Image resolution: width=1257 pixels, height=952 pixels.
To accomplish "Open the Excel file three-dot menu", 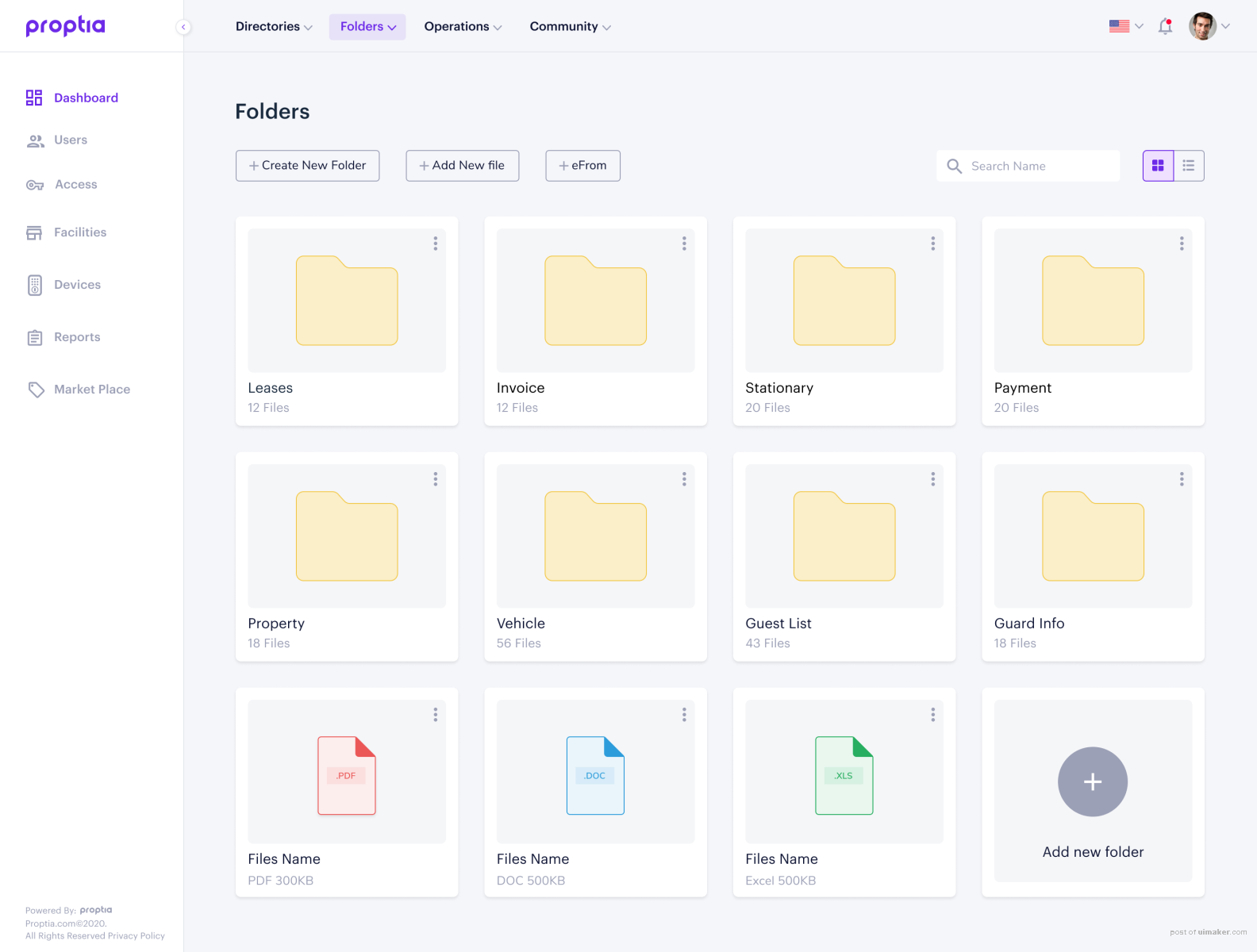I will (x=933, y=715).
